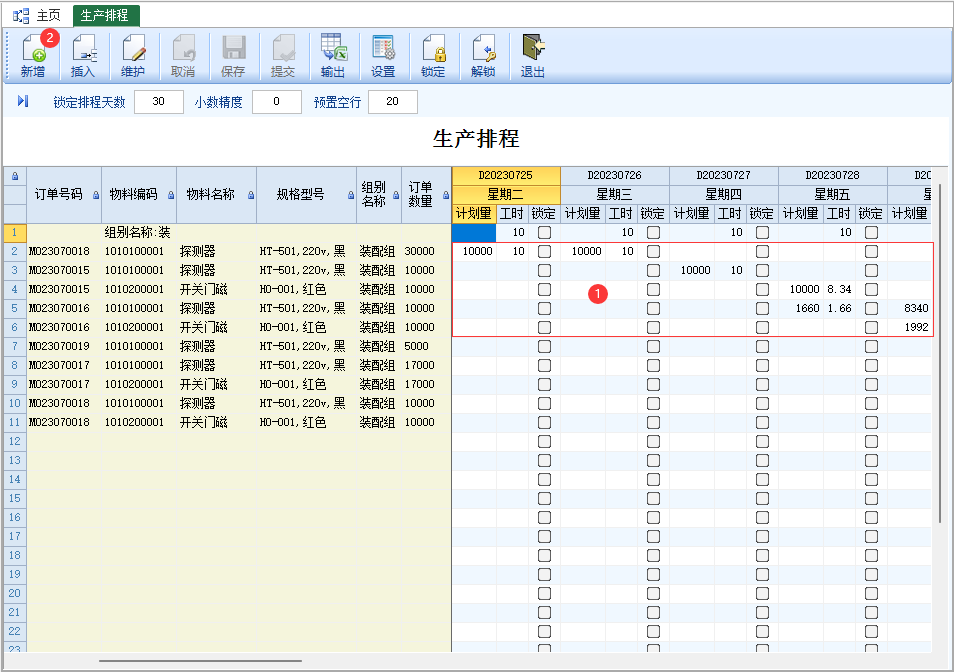Click the 锁定排程天数 input field
Image resolution: width=954 pixels, height=672 pixels.
[158, 102]
